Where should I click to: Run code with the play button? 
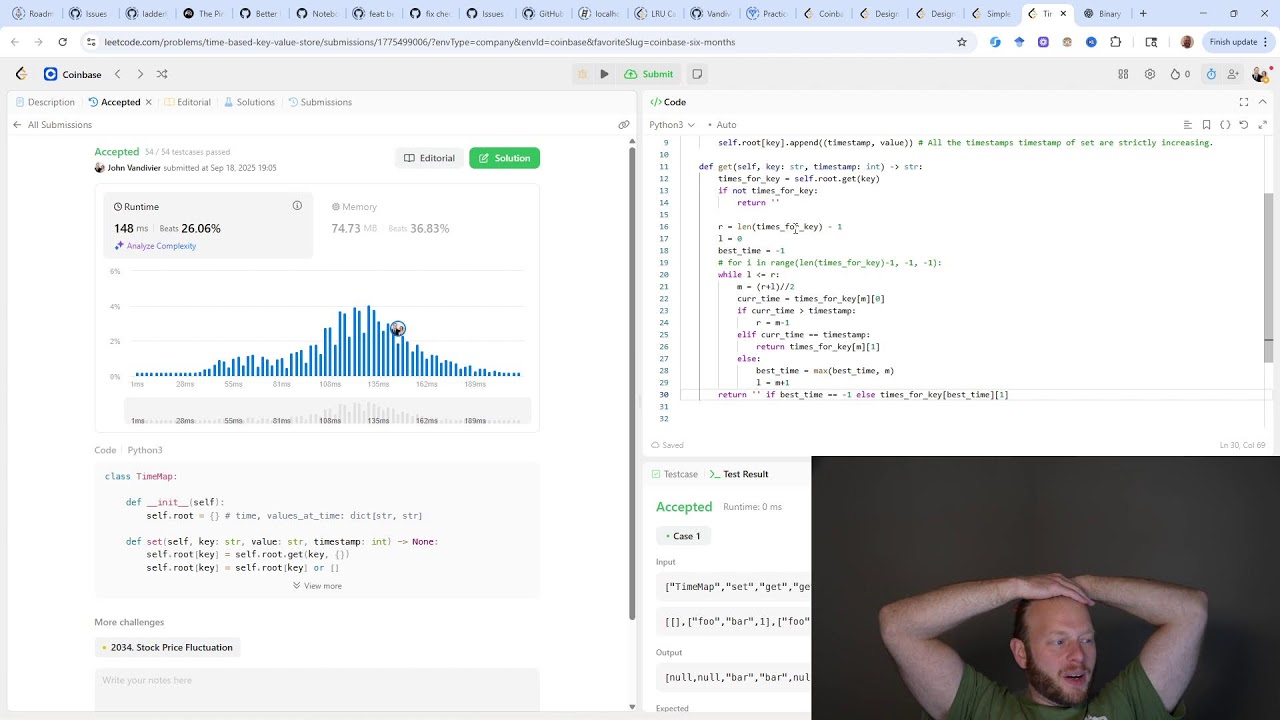[604, 74]
